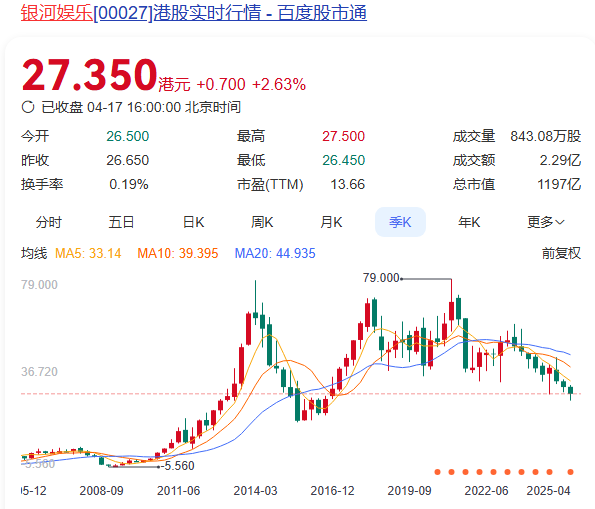The height and width of the screenshot is (509, 595).
Task: Select the 日K chart tab
Action: (x=194, y=222)
